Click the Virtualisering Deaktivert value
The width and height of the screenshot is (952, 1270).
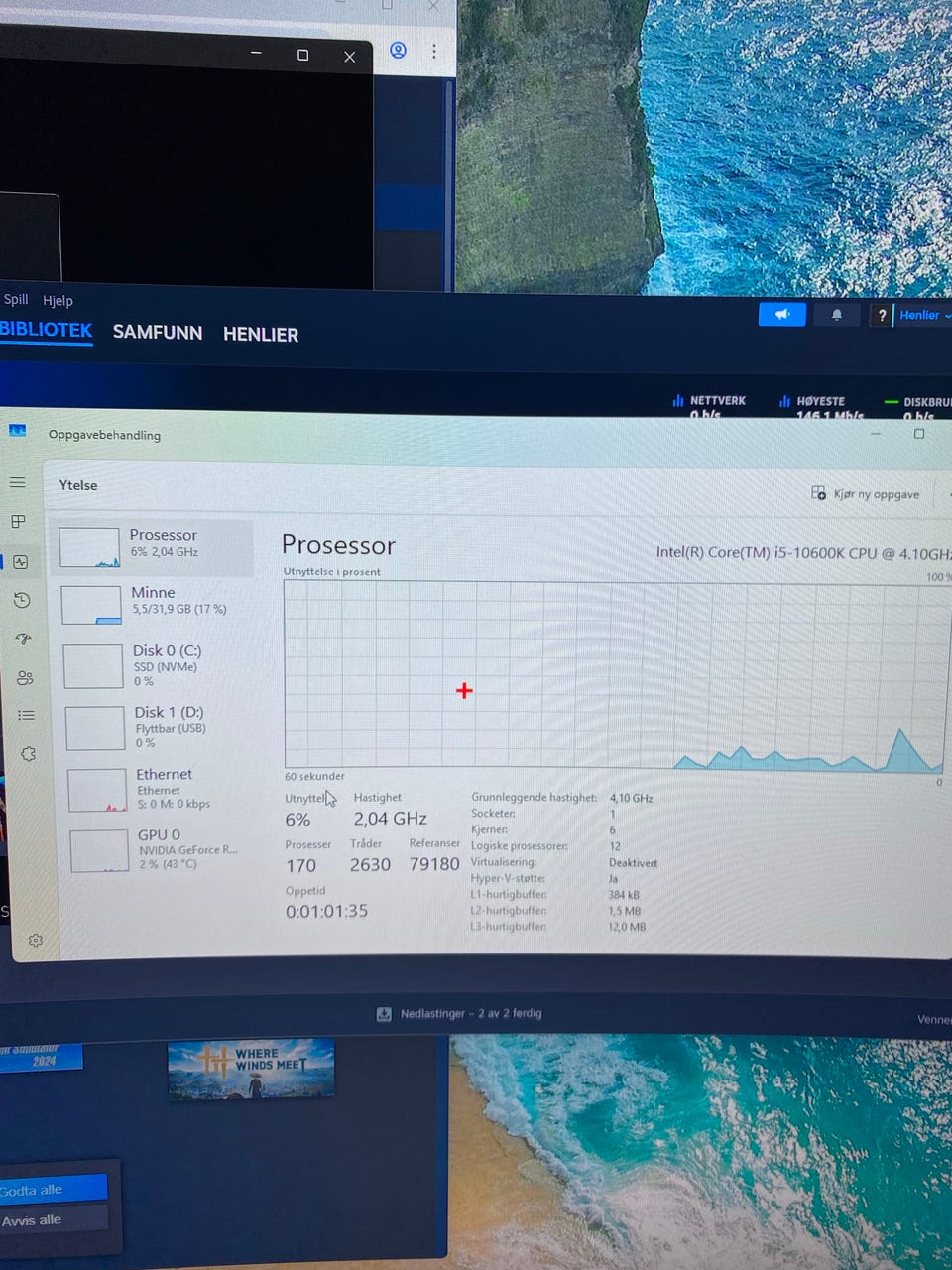pyautogui.click(x=633, y=863)
